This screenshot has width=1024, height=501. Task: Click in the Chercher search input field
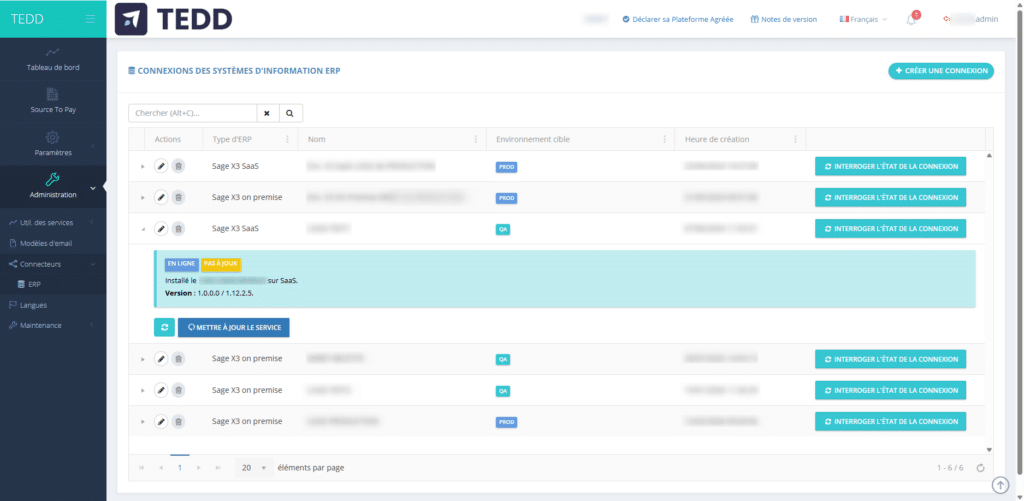click(x=192, y=113)
